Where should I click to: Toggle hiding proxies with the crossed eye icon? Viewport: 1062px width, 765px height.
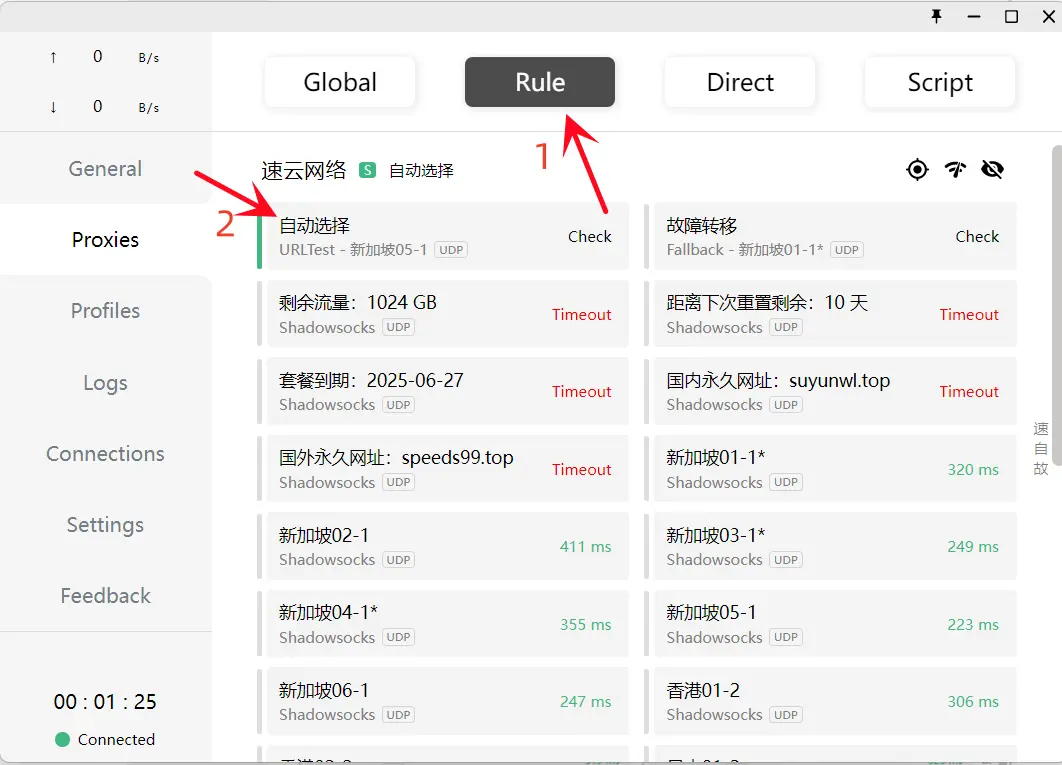[992, 169]
